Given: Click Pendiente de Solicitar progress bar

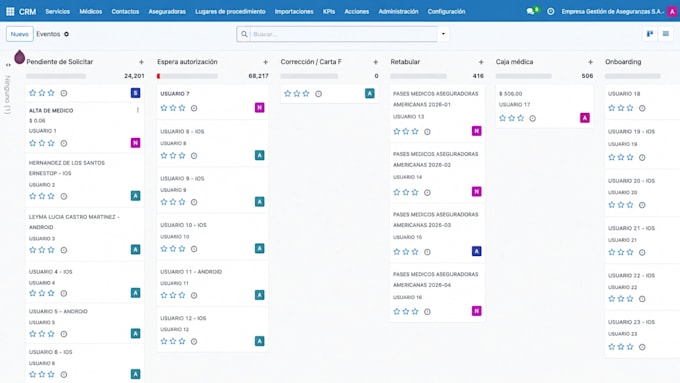Looking at the screenshot, I should pos(56,76).
